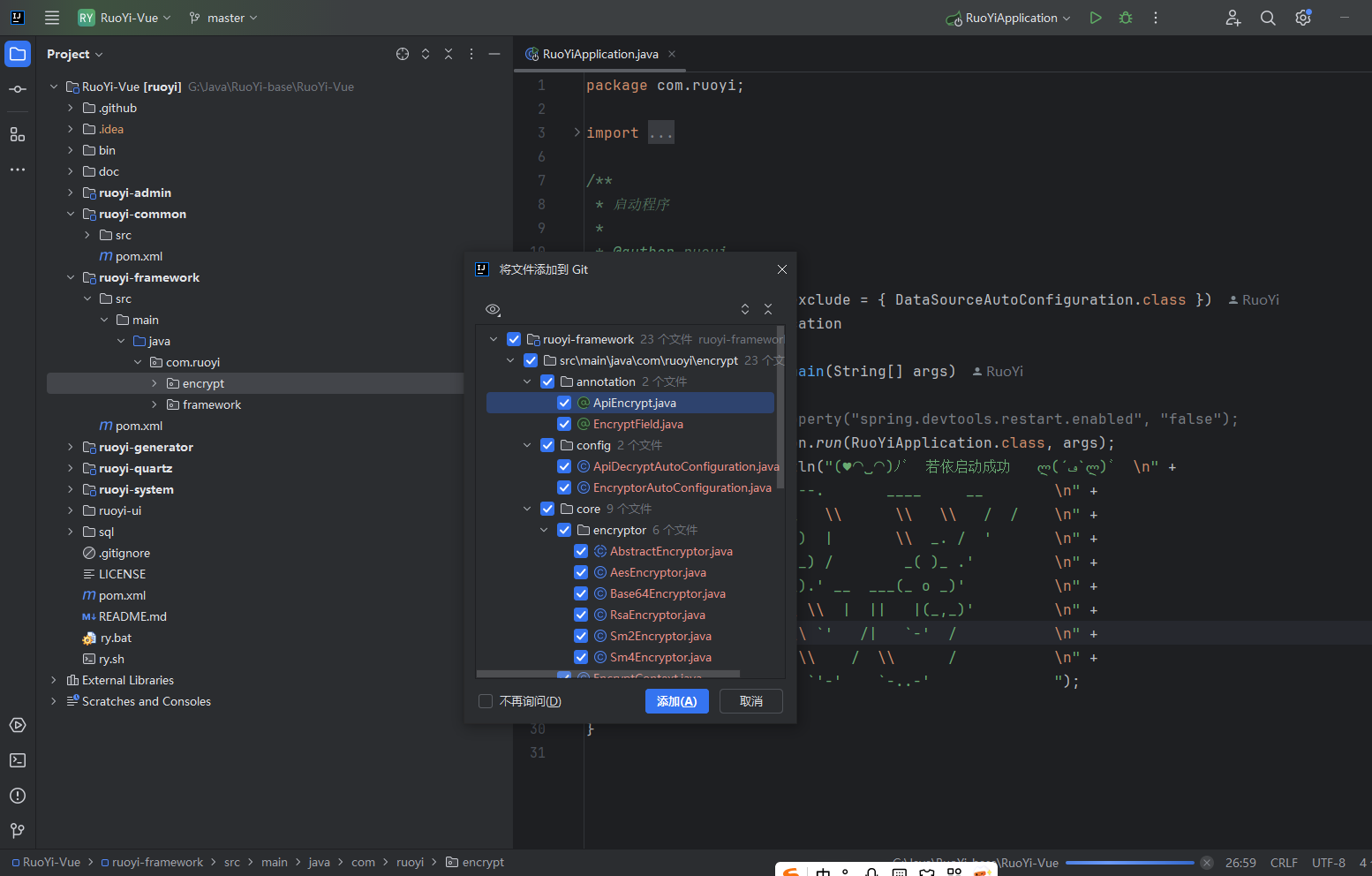1372x876 pixels.
Task: Select Base64Encryptor.java in Git dialog
Action: click(667, 593)
